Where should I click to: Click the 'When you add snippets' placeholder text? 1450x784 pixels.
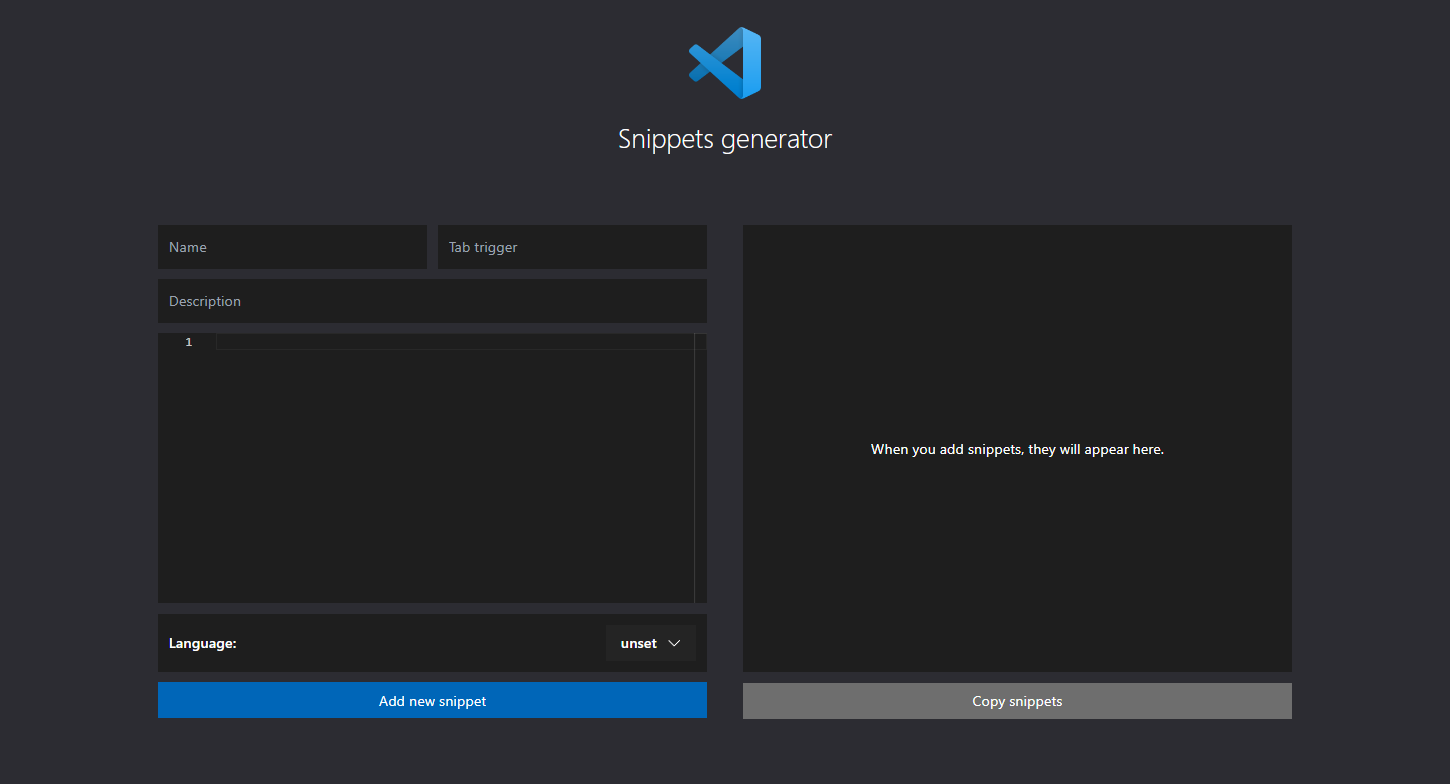click(x=1017, y=449)
